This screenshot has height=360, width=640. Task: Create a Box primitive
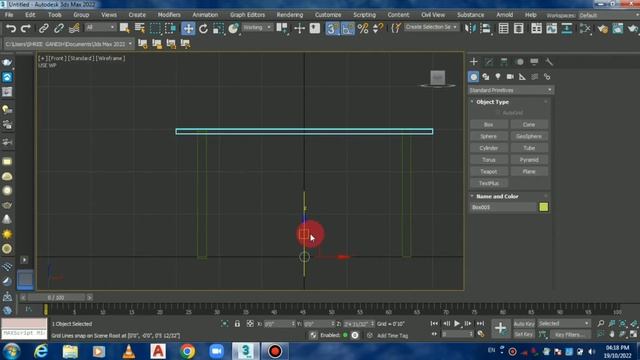point(489,124)
